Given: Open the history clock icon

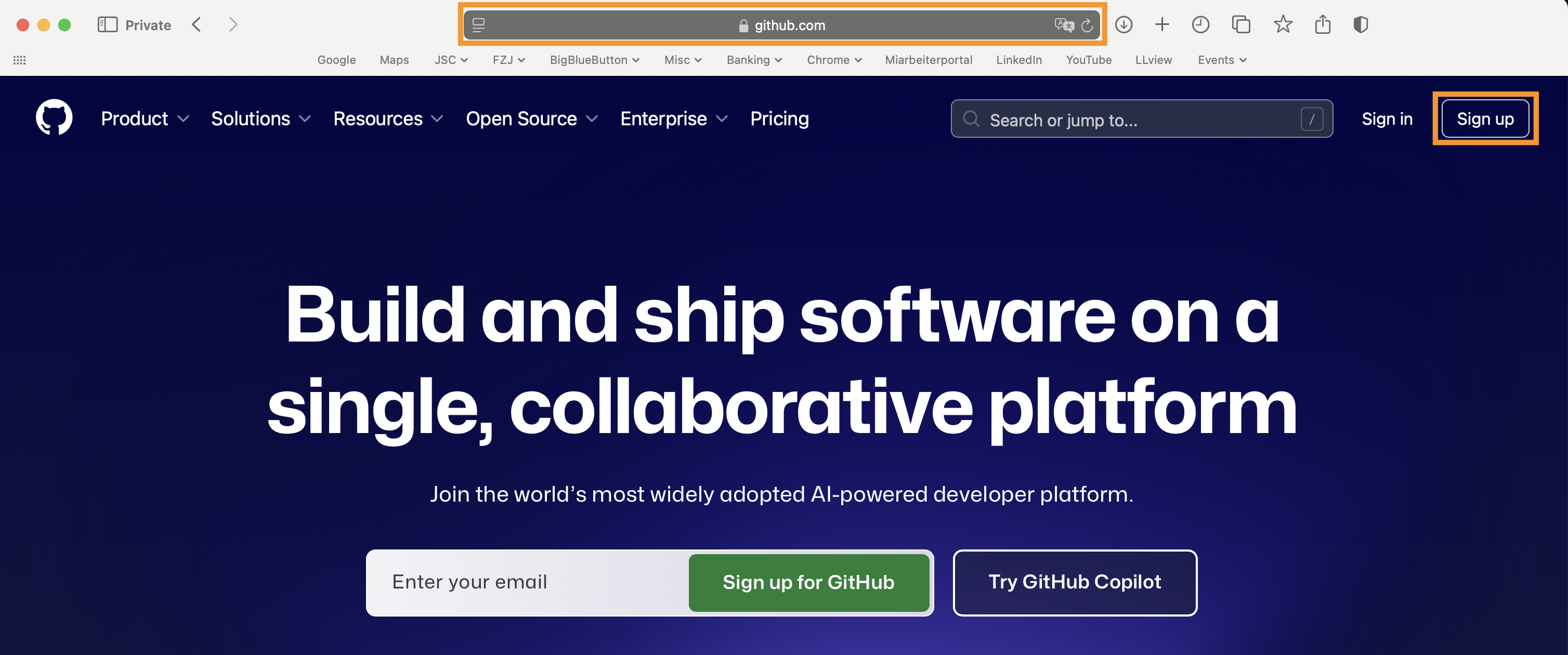Looking at the screenshot, I should tap(1200, 25).
